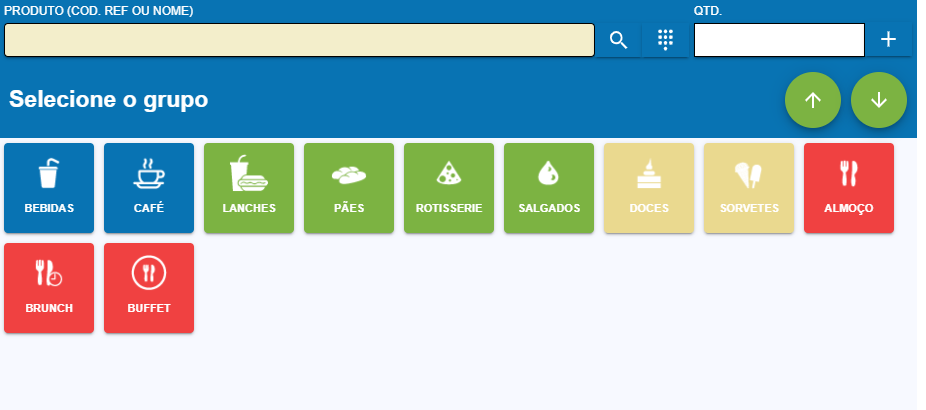The width and height of the screenshot is (926, 410).
Task: Open the numeric keypad button
Action: click(x=665, y=40)
